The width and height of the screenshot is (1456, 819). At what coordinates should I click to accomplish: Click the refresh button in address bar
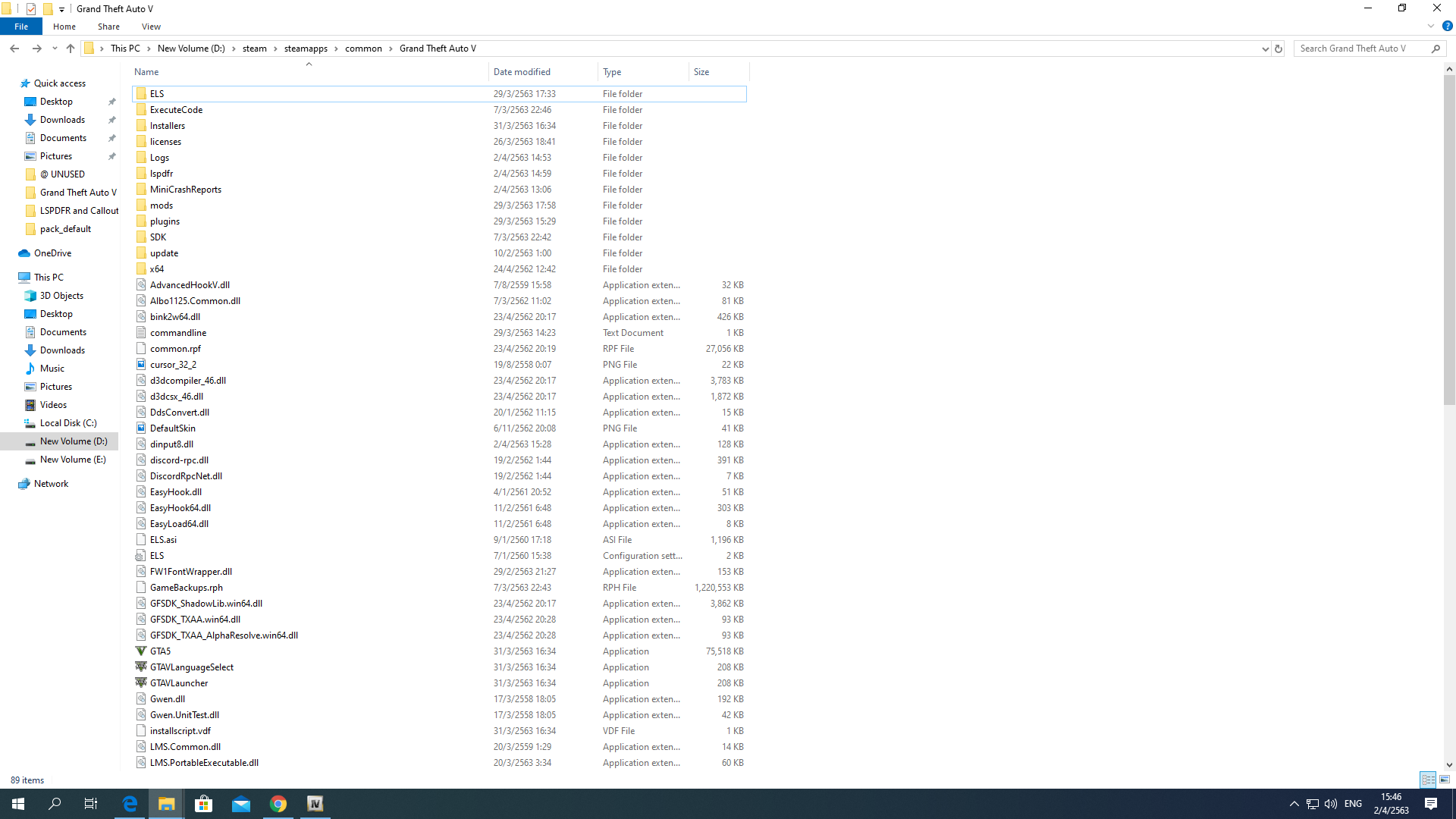point(1279,49)
